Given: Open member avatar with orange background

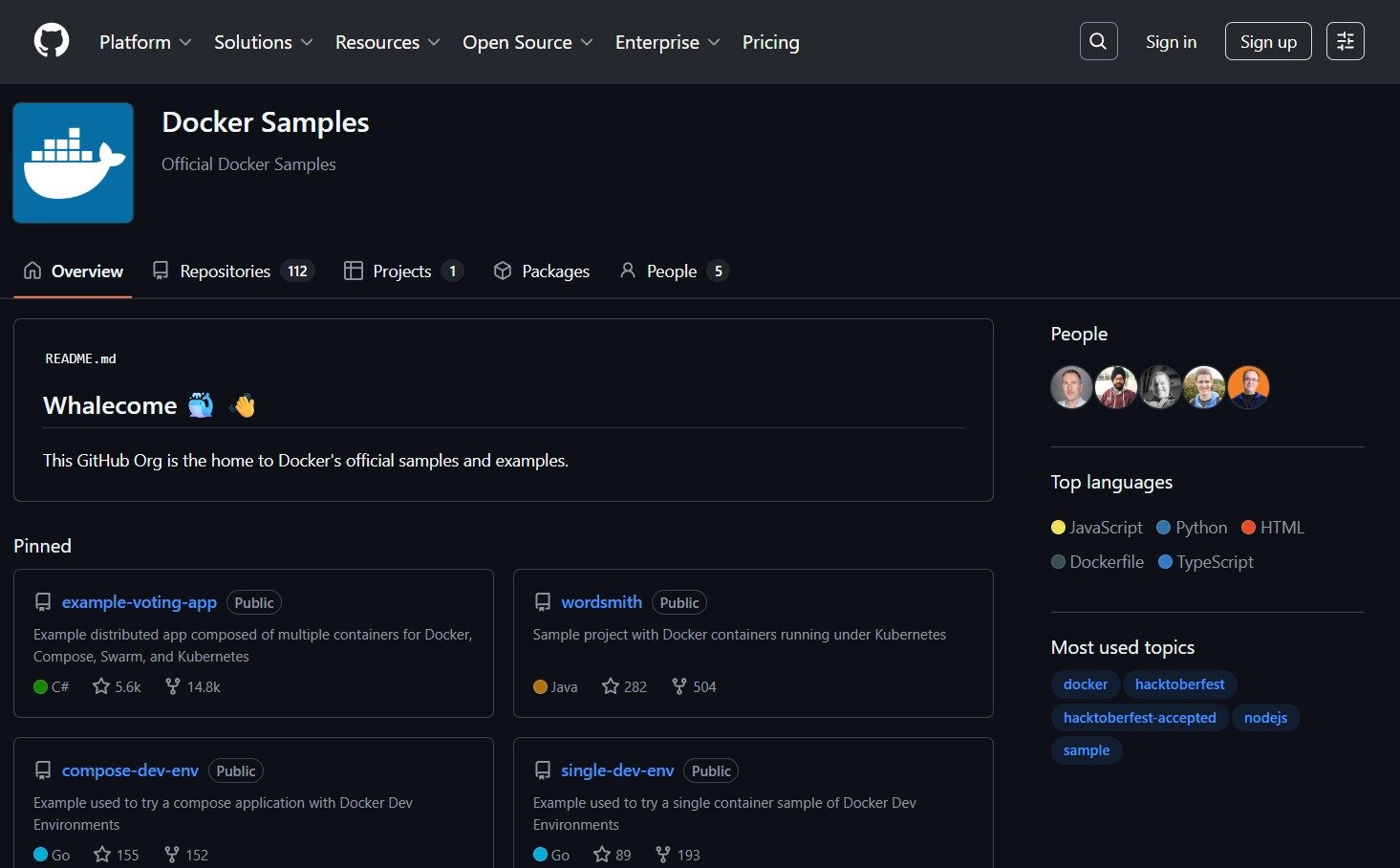Looking at the screenshot, I should [1248, 387].
